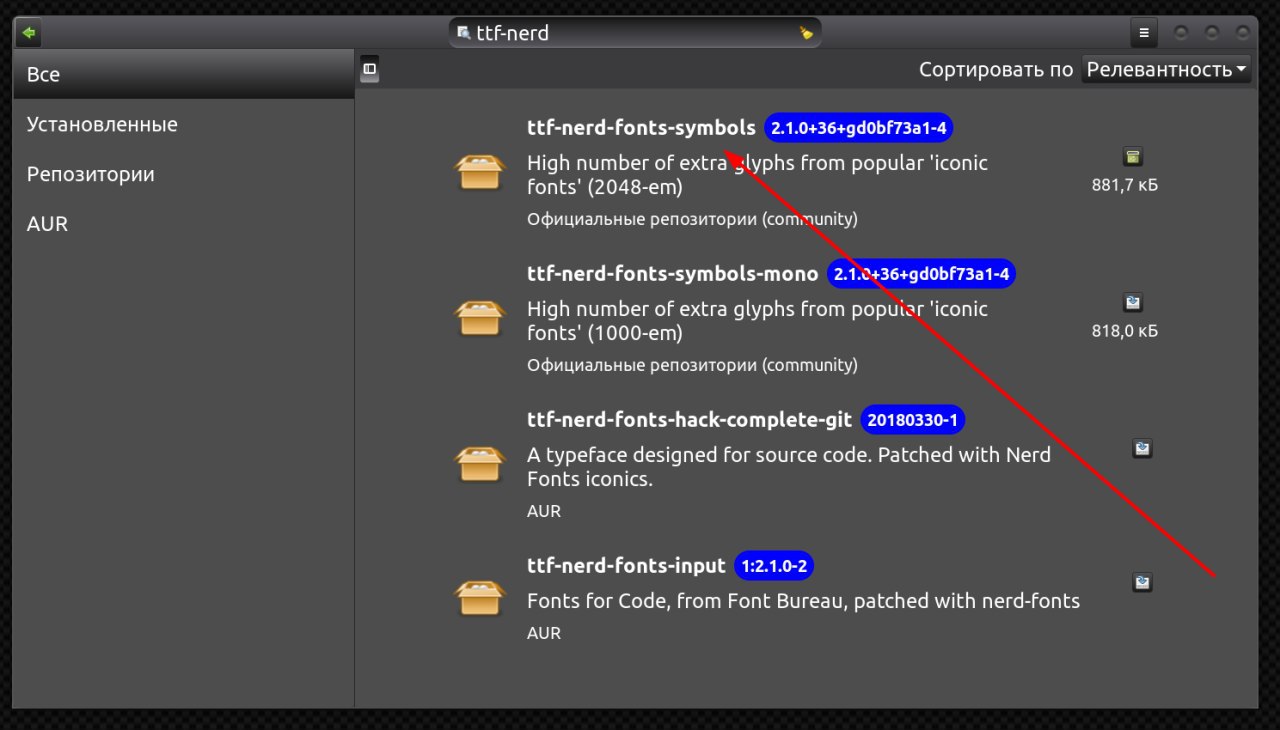Select the Все category
Screen dimensions: 1280x730
(184, 75)
